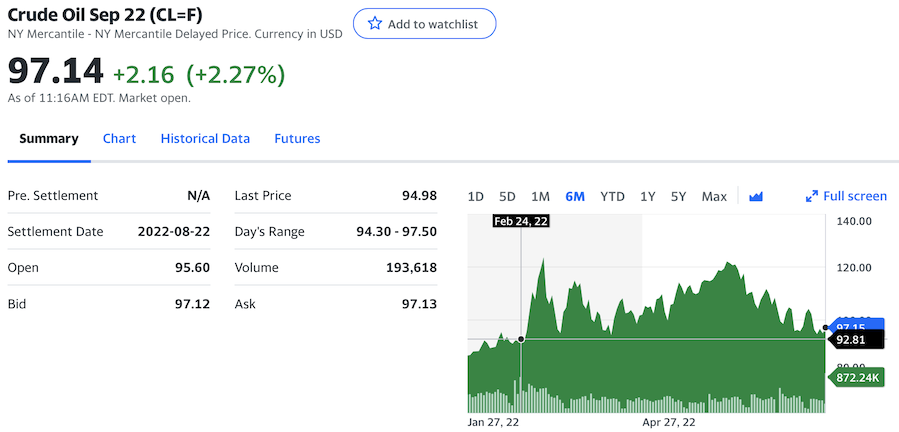The width and height of the screenshot is (899, 432).
Task: Show the 1Y chart range
Action: click(x=648, y=196)
